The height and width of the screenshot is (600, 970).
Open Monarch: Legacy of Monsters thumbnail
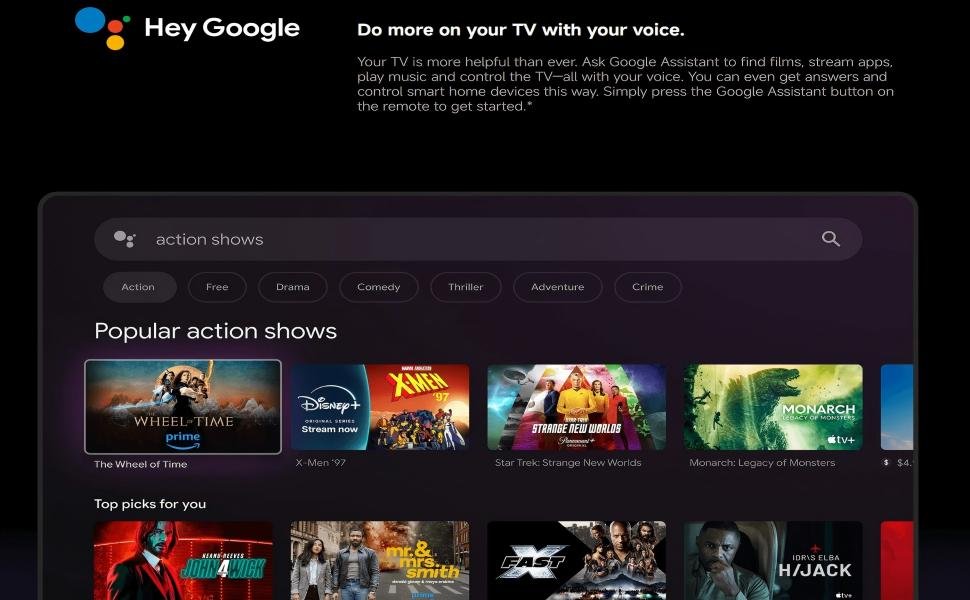point(773,407)
